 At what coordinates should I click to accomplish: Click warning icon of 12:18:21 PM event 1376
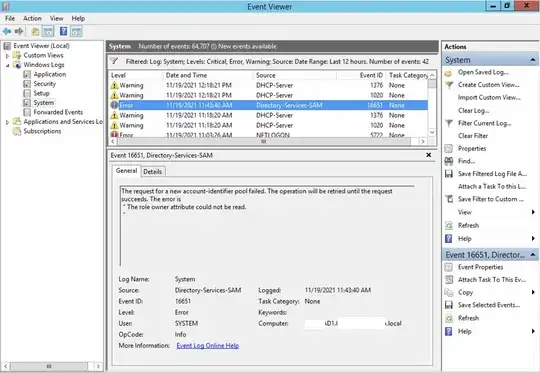[x=114, y=85]
